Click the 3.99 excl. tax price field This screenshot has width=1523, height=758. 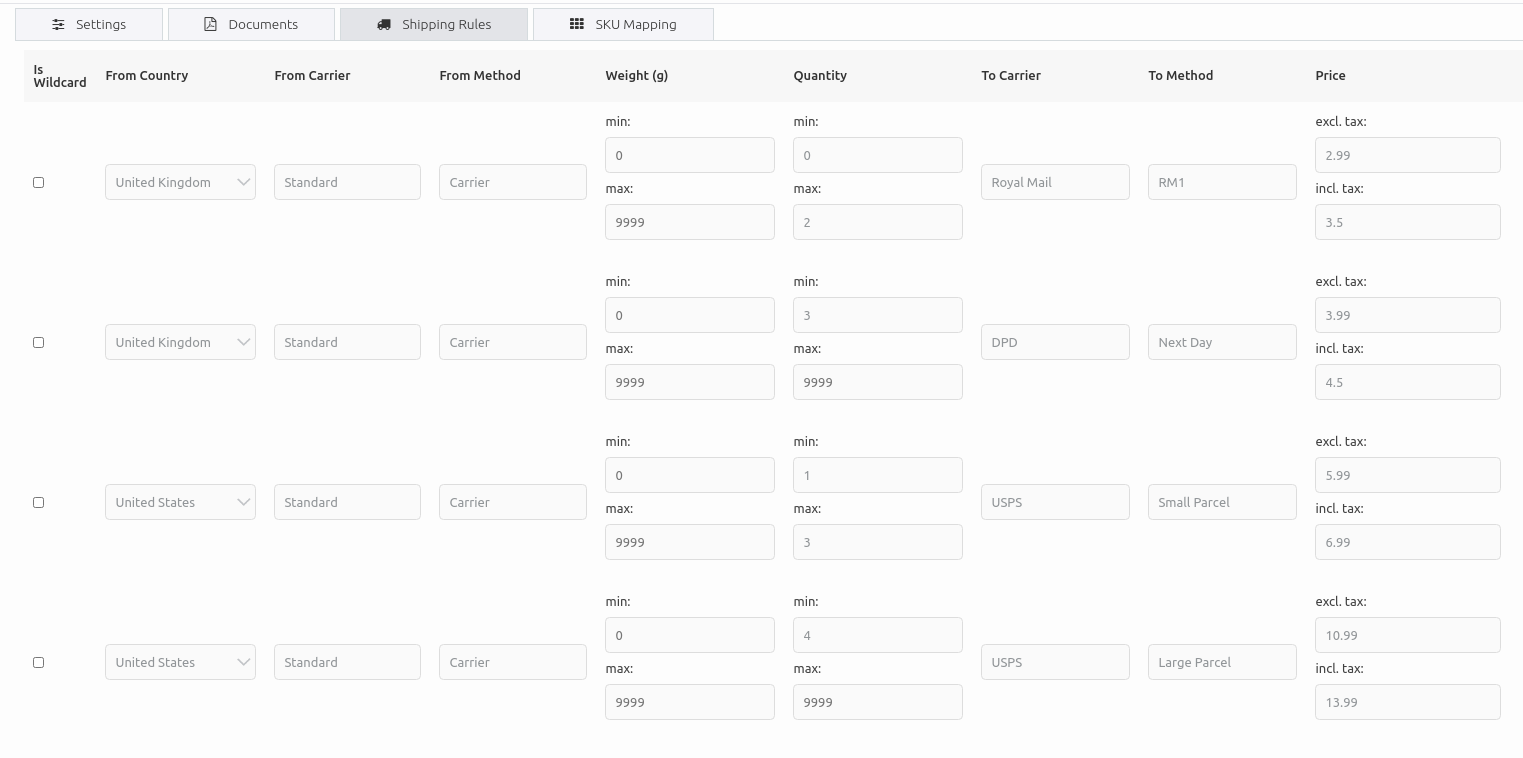1408,315
